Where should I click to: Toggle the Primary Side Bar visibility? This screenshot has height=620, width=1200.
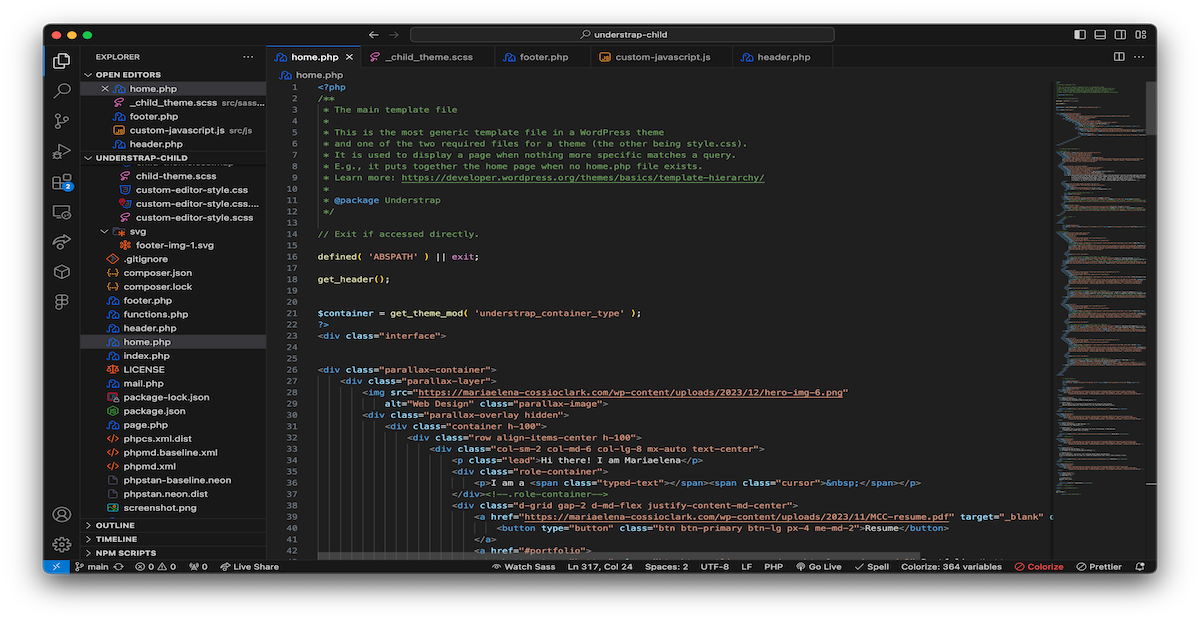1079,34
